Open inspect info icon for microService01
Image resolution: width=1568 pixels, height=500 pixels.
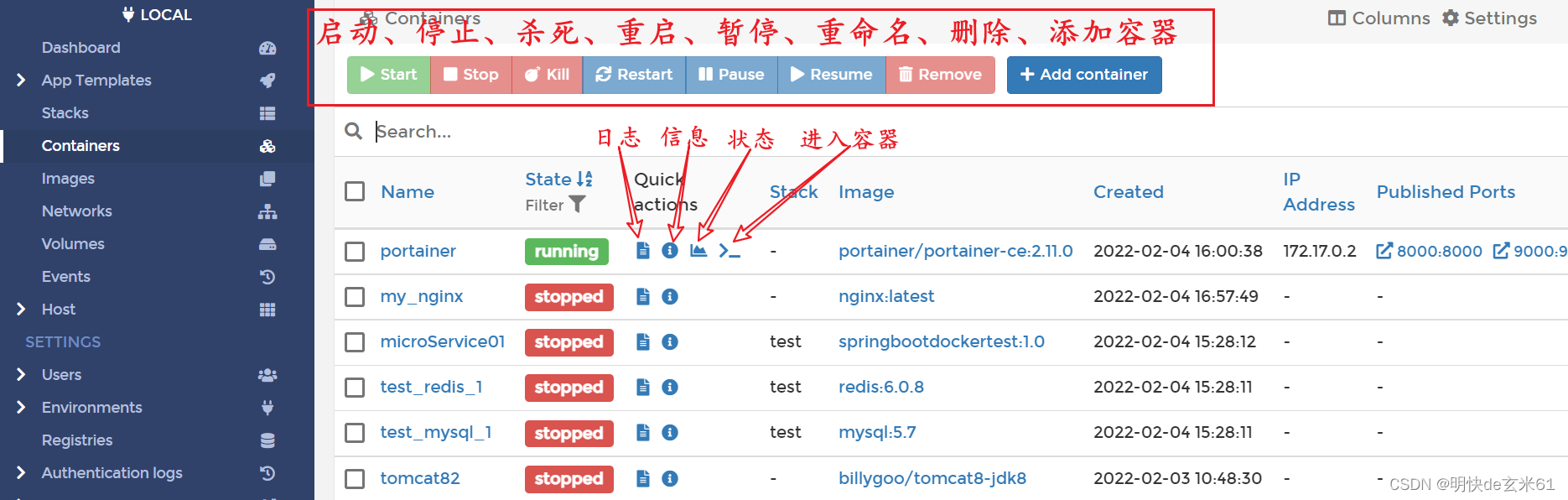(x=670, y=341)
